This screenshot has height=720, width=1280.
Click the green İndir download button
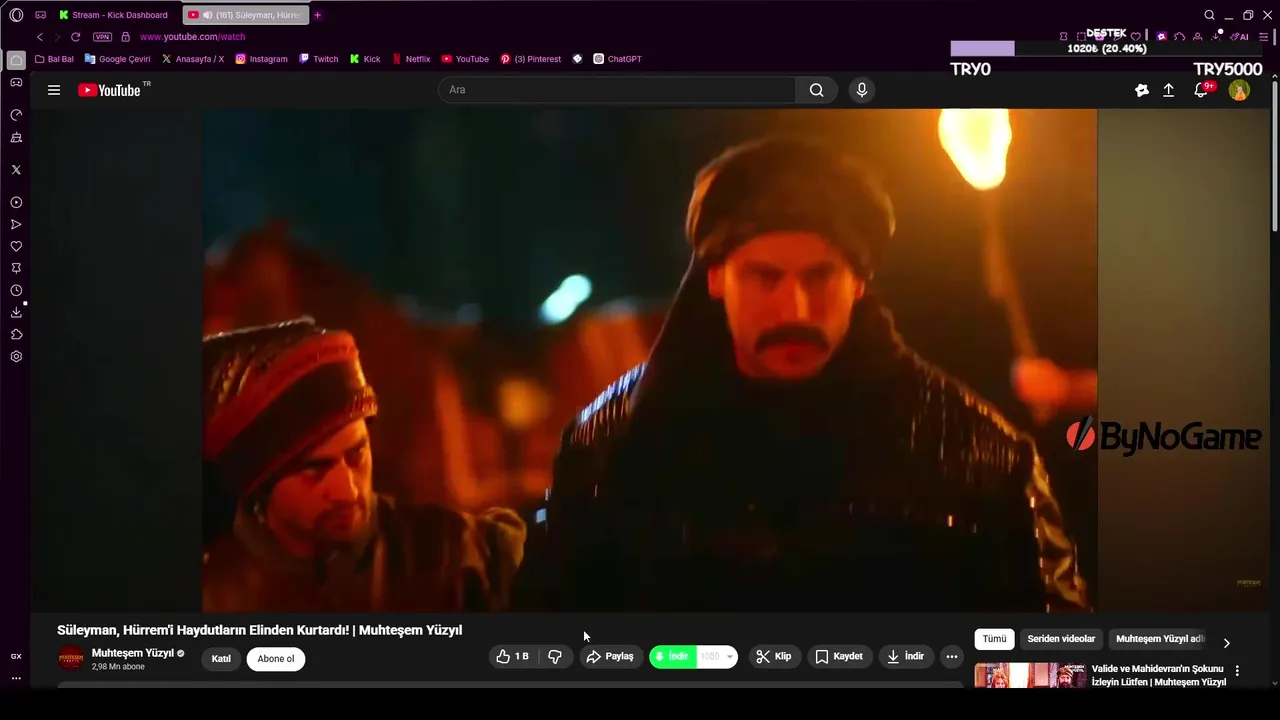pos(672,657)
